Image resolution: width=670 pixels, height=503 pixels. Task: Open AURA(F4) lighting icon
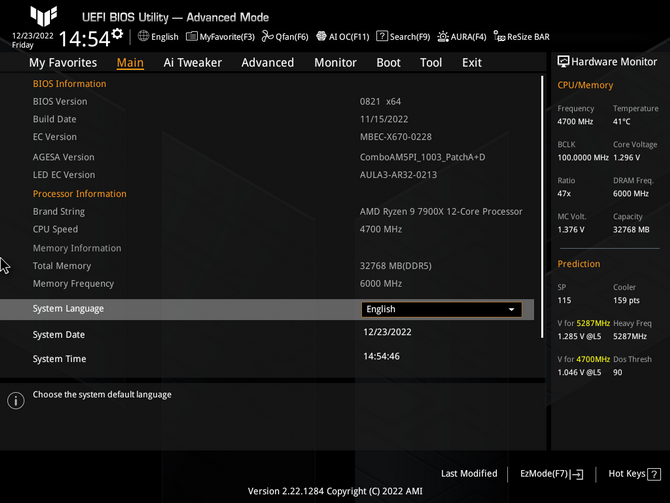443,37
